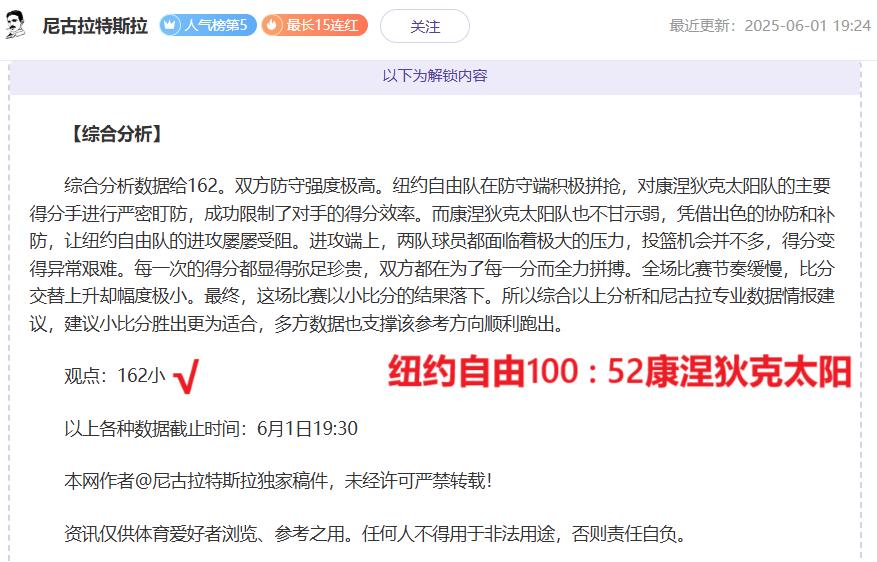Click the sentence 建议小比分胜出更为适合
The width and height of the screenshot is (877, 562).
(x=161, y=323)
